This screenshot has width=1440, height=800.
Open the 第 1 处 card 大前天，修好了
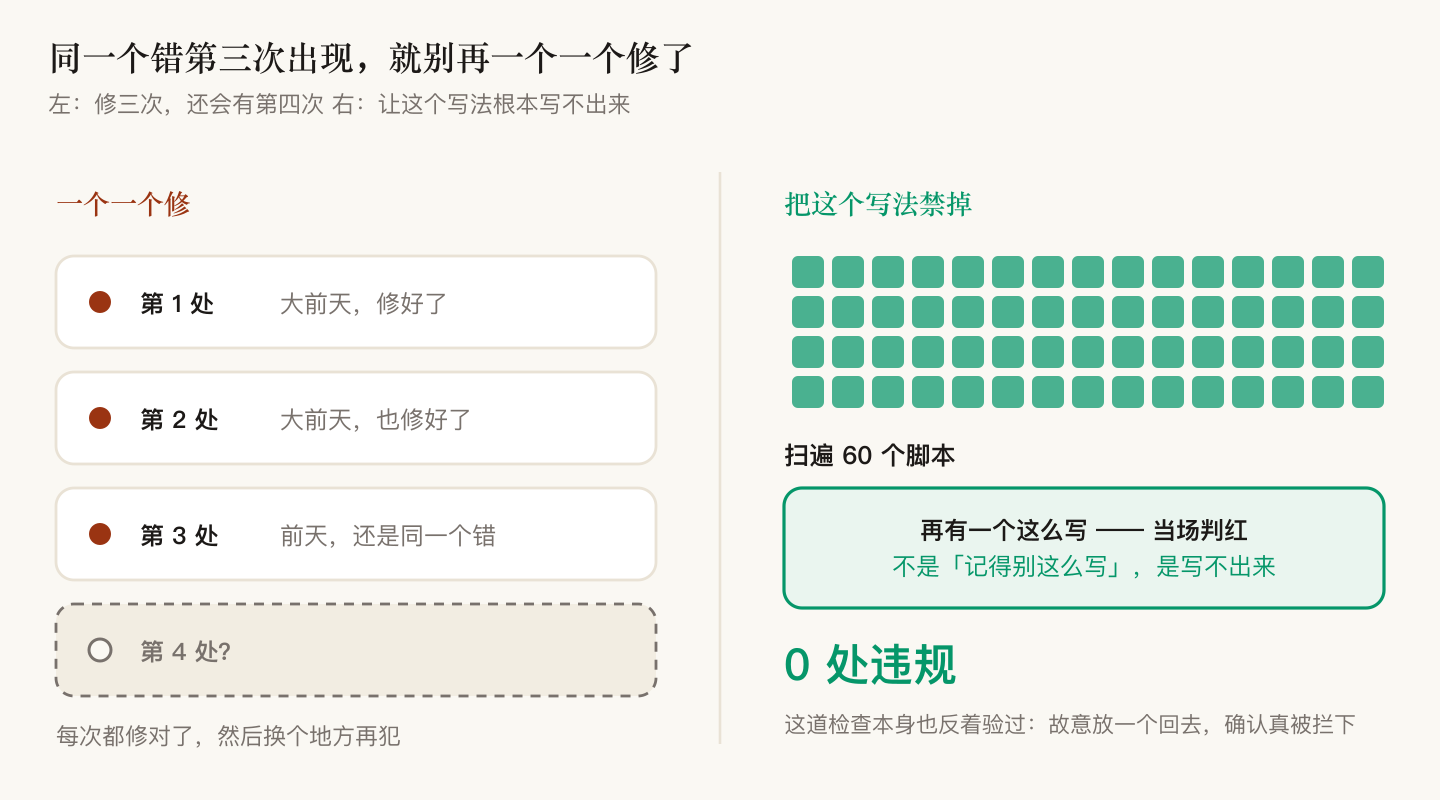(356, 302)
